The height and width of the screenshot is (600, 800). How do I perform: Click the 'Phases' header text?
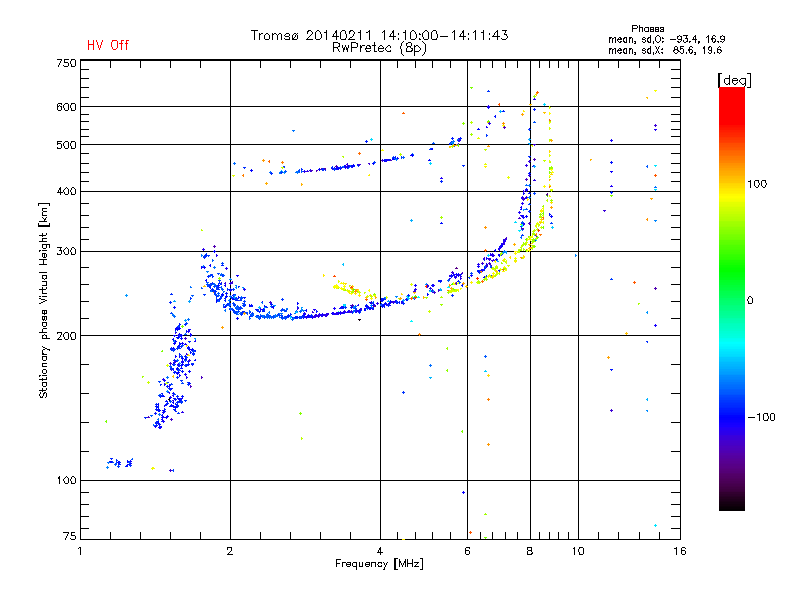click(647, 29)
